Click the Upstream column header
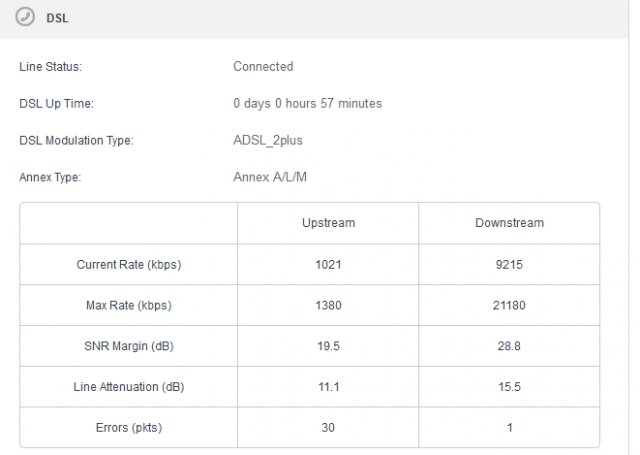 point(328,222)
